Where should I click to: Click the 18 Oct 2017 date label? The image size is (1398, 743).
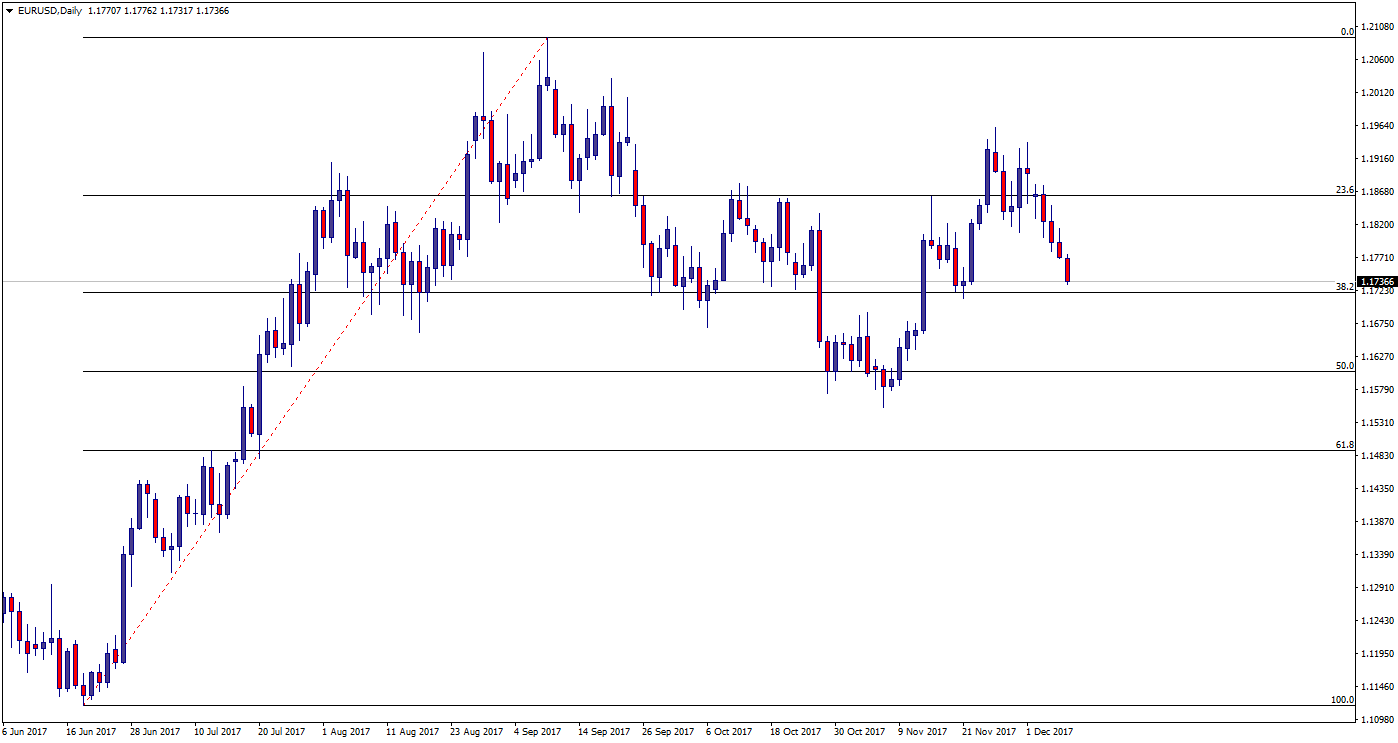[795, 732]
